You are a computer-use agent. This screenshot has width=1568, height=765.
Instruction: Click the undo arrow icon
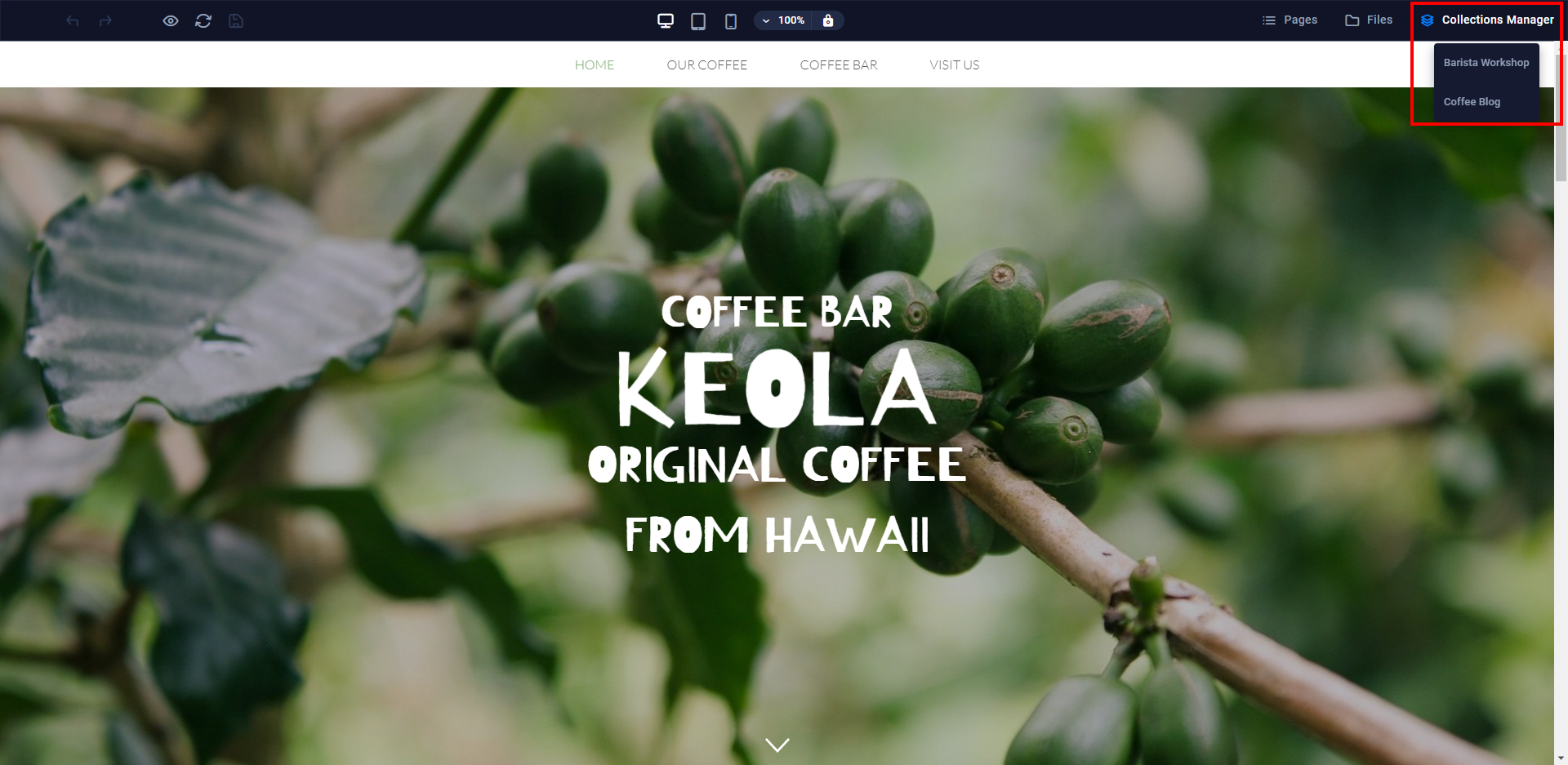(x=73, y=20)
